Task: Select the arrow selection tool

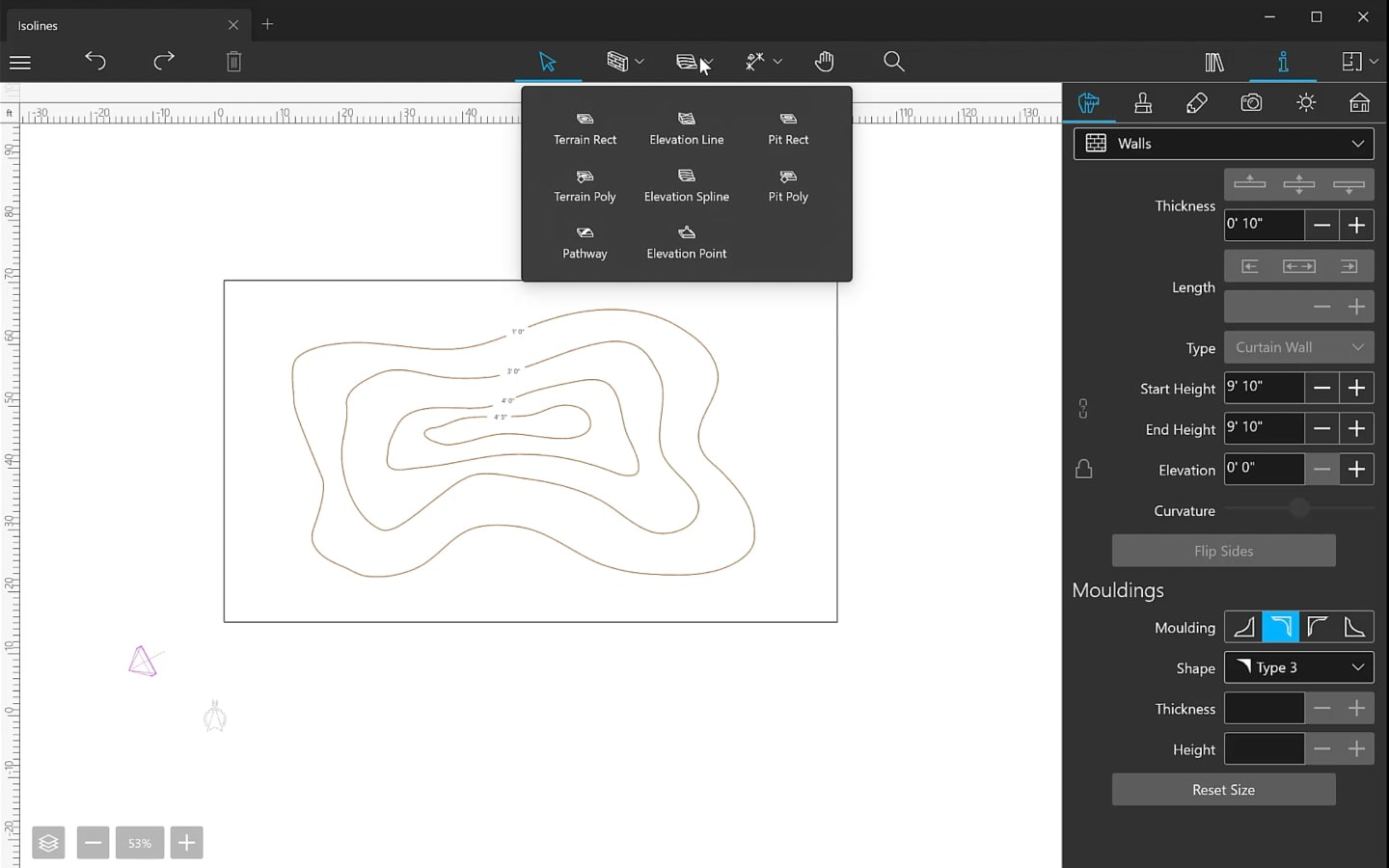Action: tap(548, 61)
